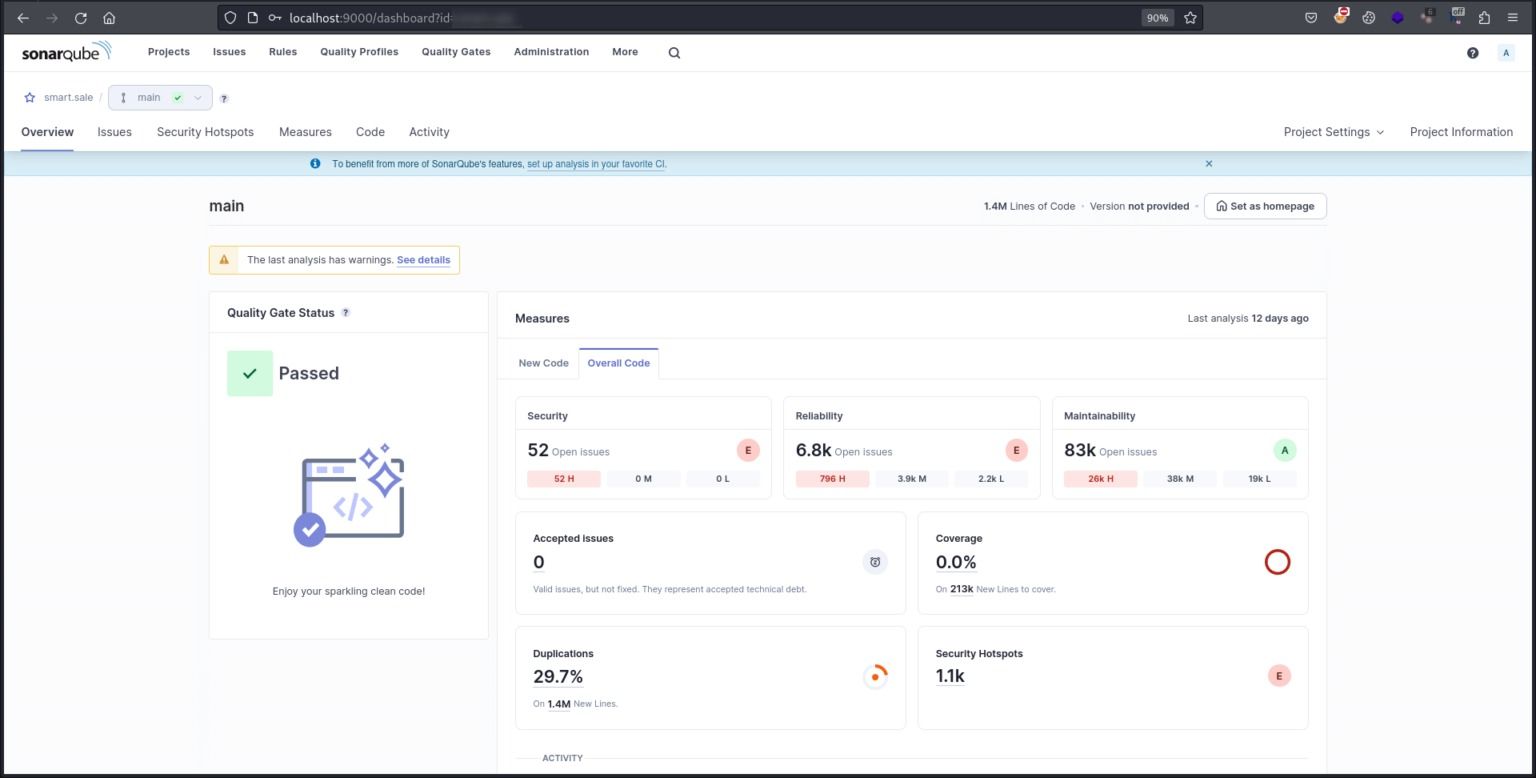Switch to the Code tab
The width and height of the screenshot is (1536, 778).
[x=370, y=132]
